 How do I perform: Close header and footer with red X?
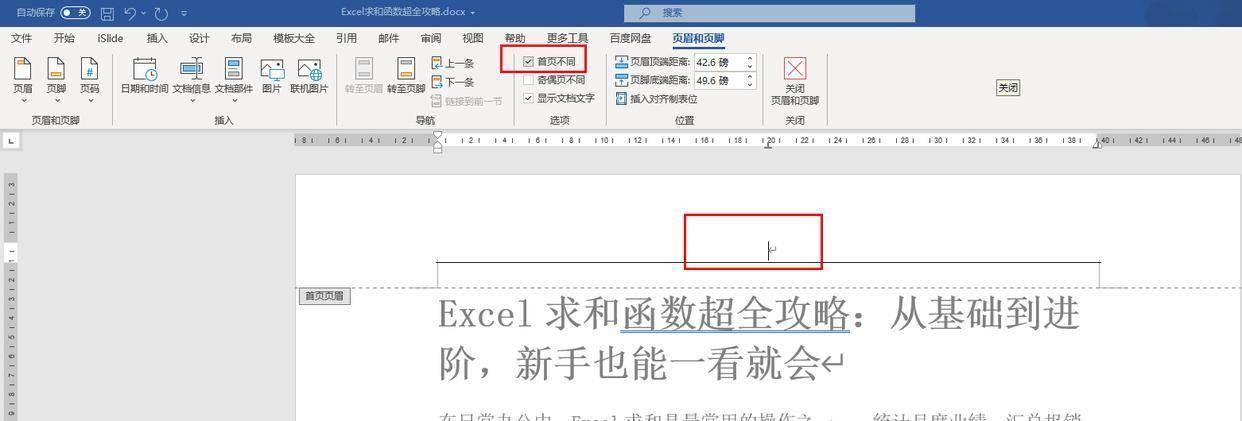794,69
